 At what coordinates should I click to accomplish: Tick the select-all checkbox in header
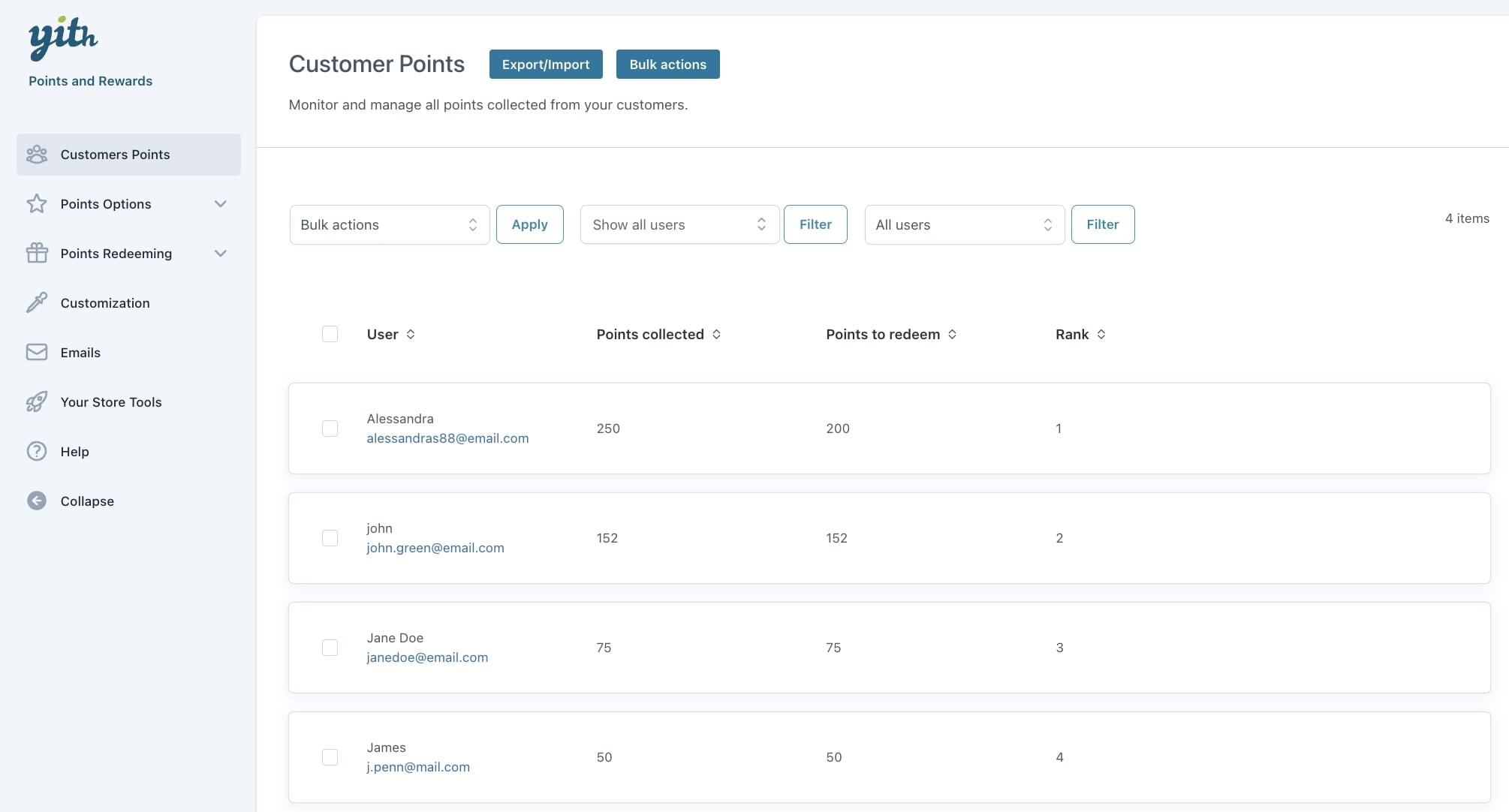pyautogui.click(x=330, y=335)
